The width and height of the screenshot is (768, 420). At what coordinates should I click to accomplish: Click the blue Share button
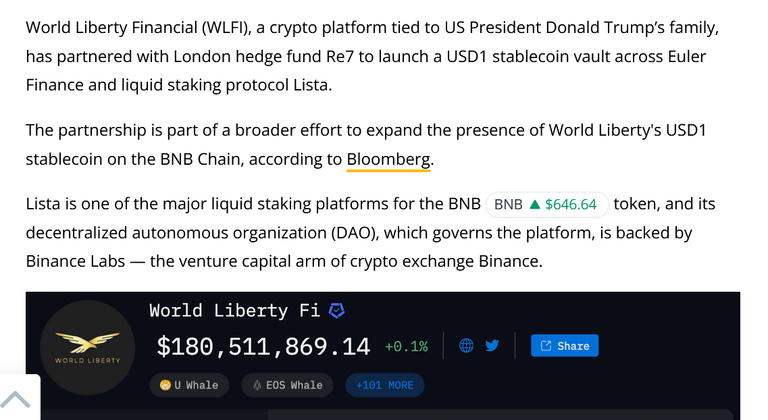(565, 346)
